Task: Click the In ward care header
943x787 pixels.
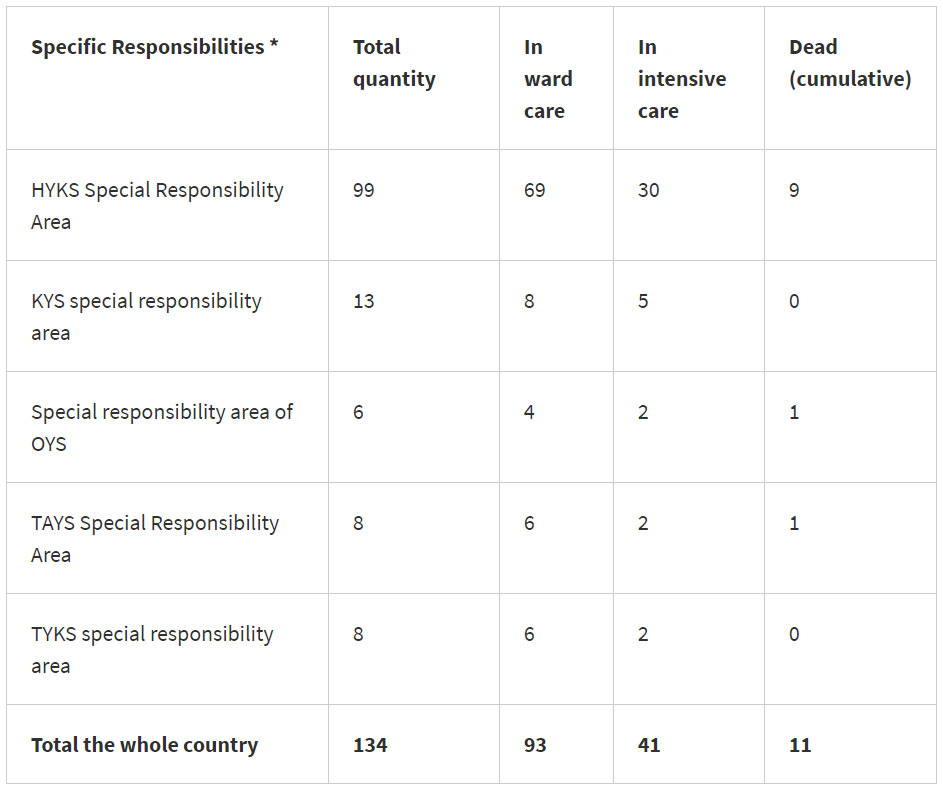Action: coord(548,79)
